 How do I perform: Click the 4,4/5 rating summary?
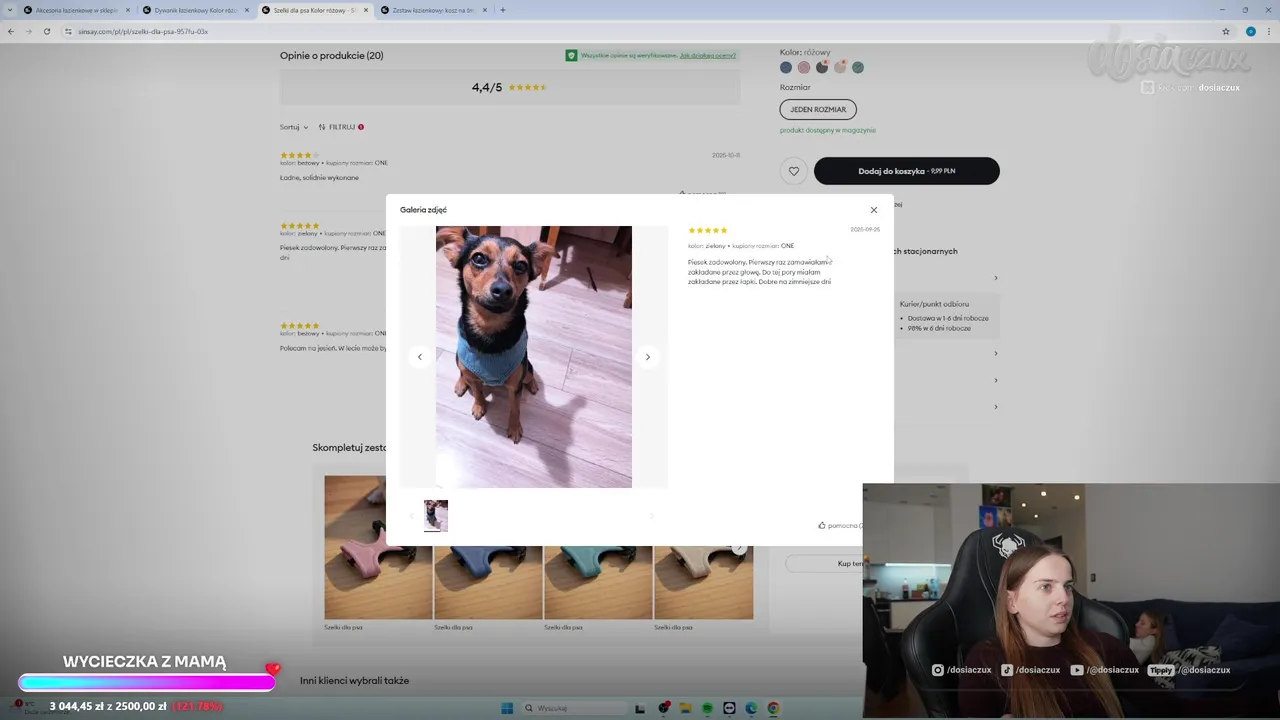coord(509,87)
